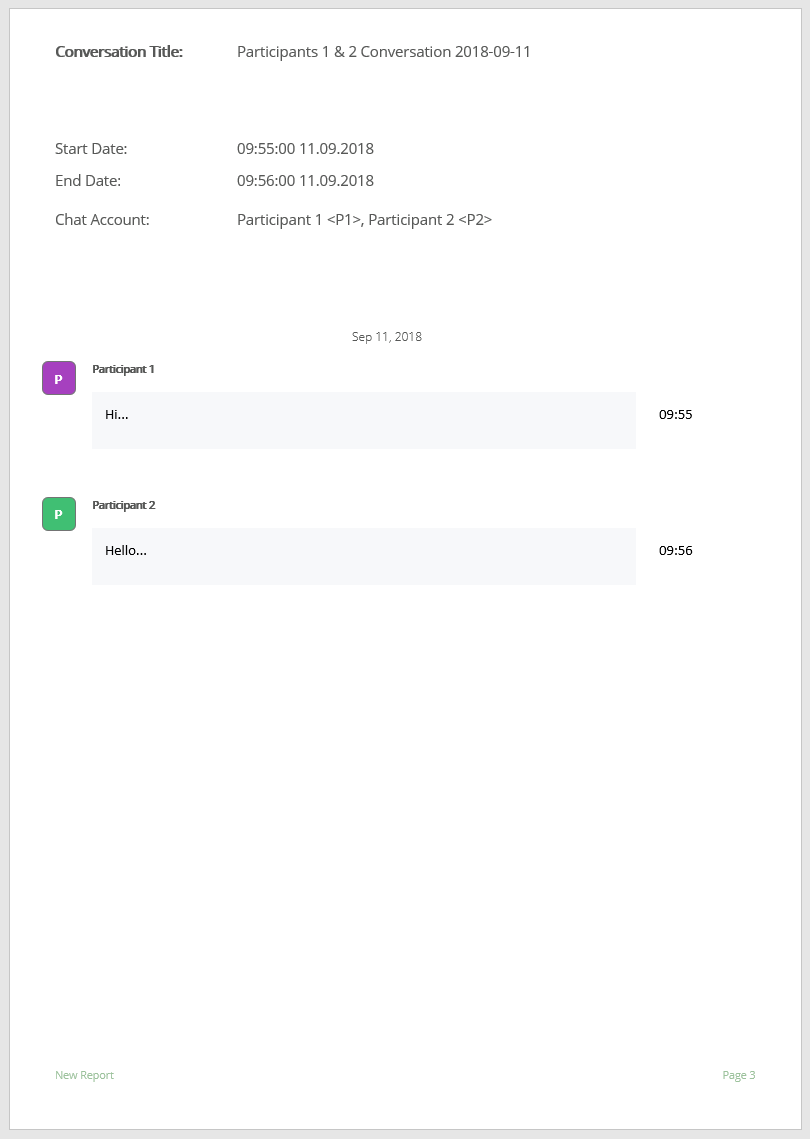Select the Participant 1 sender name
Viewport: 810px width, 1139px height.
[123, 369]
